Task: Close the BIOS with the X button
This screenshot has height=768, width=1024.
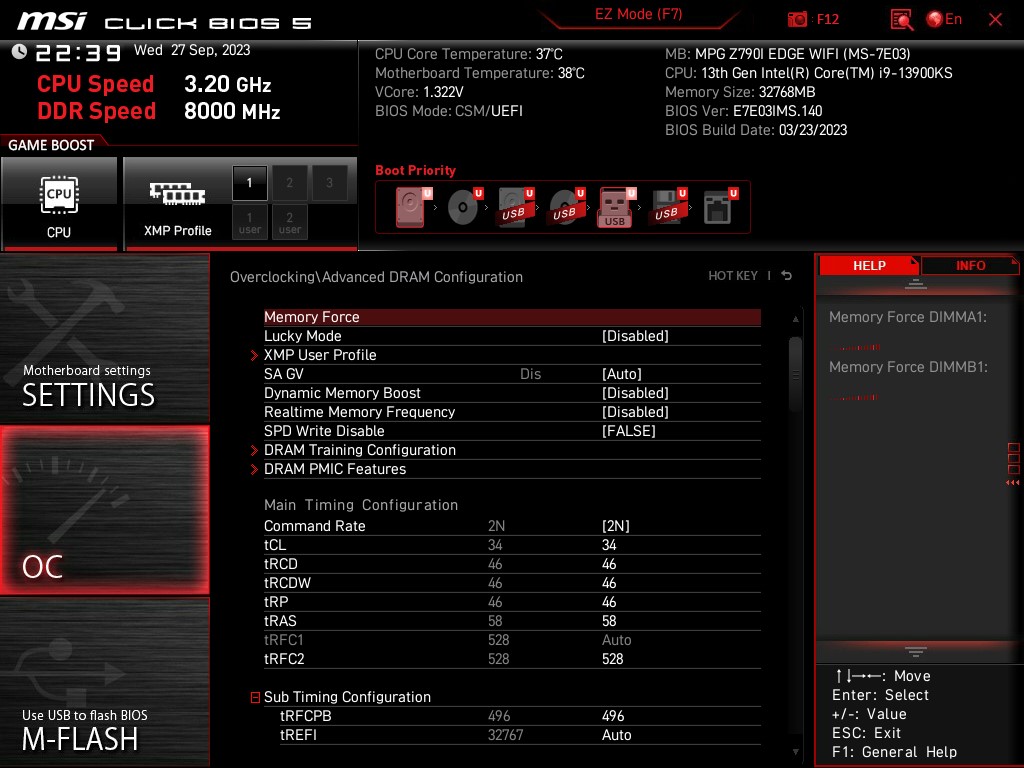Action: 995,20
